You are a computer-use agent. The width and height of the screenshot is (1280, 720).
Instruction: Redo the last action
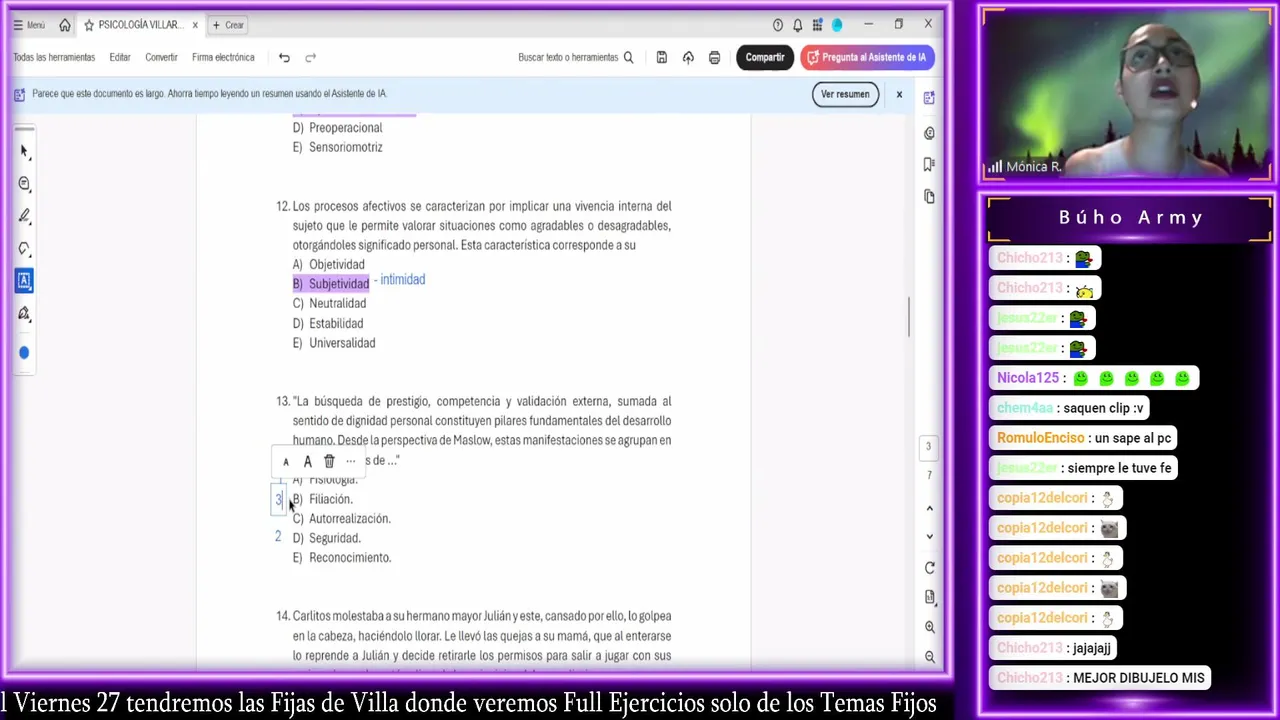click(310, 58)
